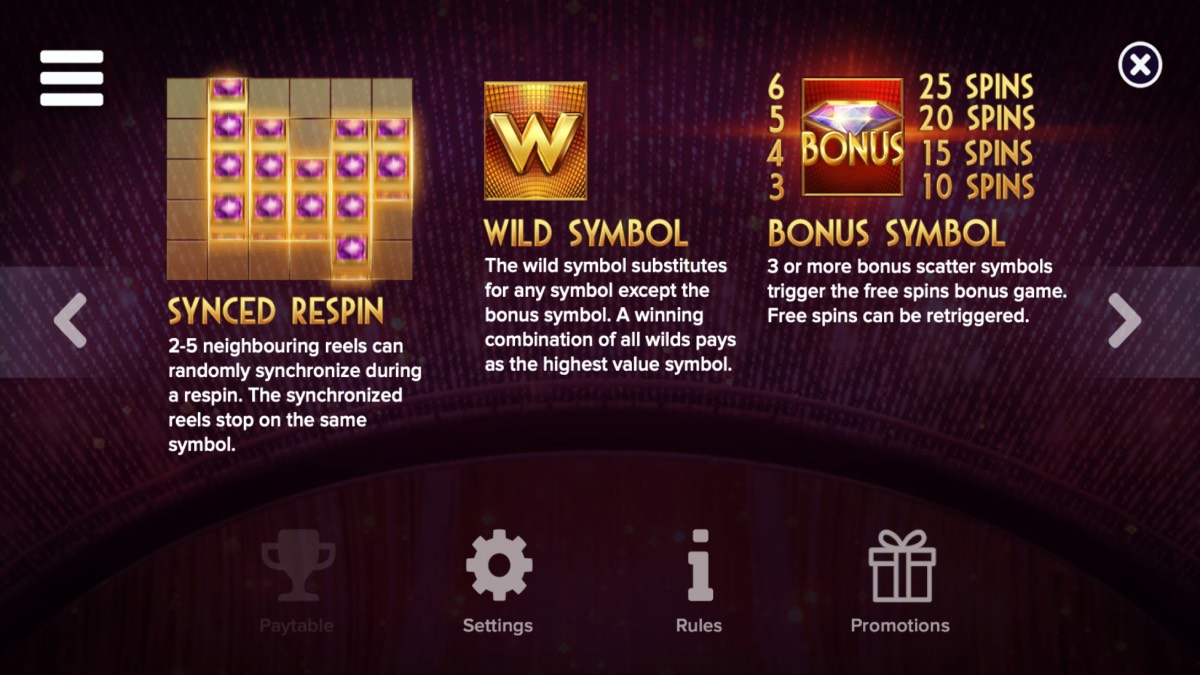Open the Rules info icon
This screenshot has width=1200, height=675.
click(699, 565)
